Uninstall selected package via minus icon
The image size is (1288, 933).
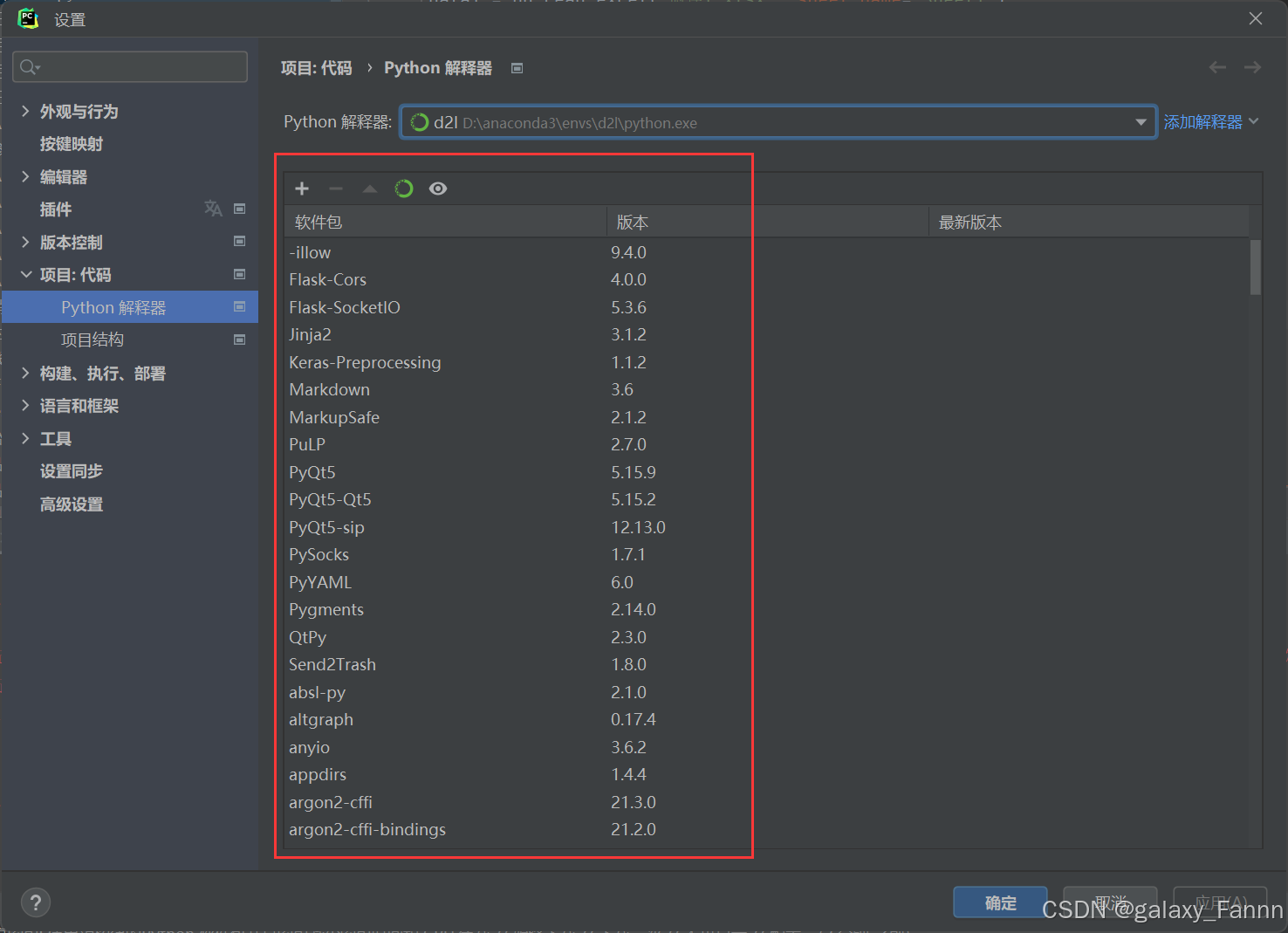(335, 188)
